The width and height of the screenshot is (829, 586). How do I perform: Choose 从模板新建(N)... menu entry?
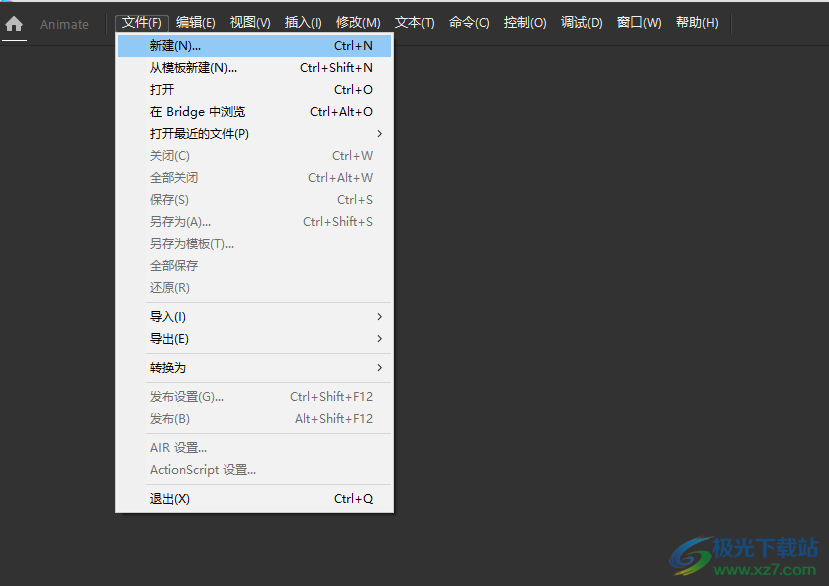click(x=254, y=68)
